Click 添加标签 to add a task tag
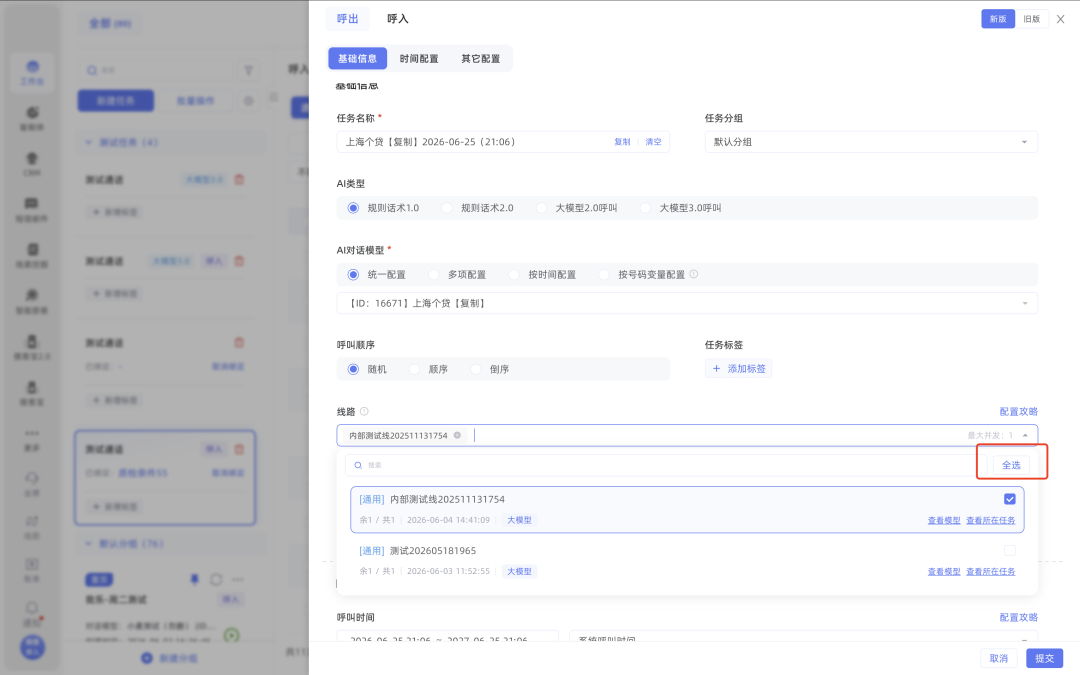 pos(738,368)
